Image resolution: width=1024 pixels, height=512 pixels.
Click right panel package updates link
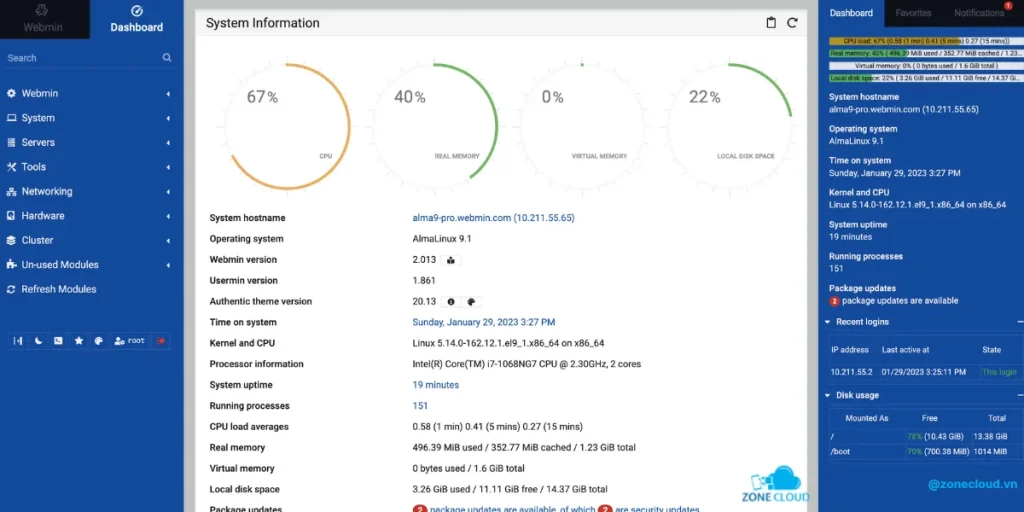pos(900,301)
